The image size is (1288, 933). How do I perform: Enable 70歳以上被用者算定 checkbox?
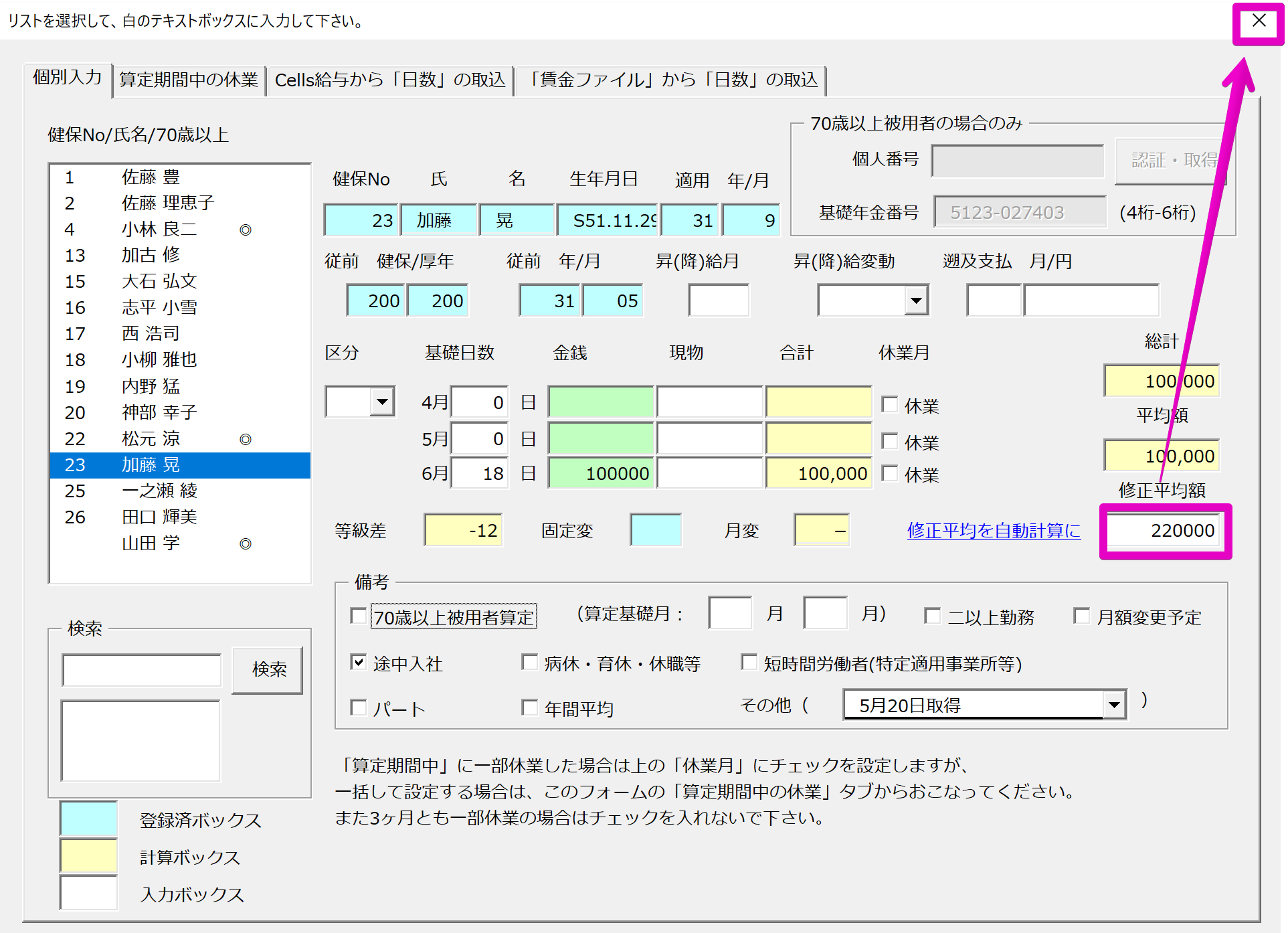(x=359, y=616)
